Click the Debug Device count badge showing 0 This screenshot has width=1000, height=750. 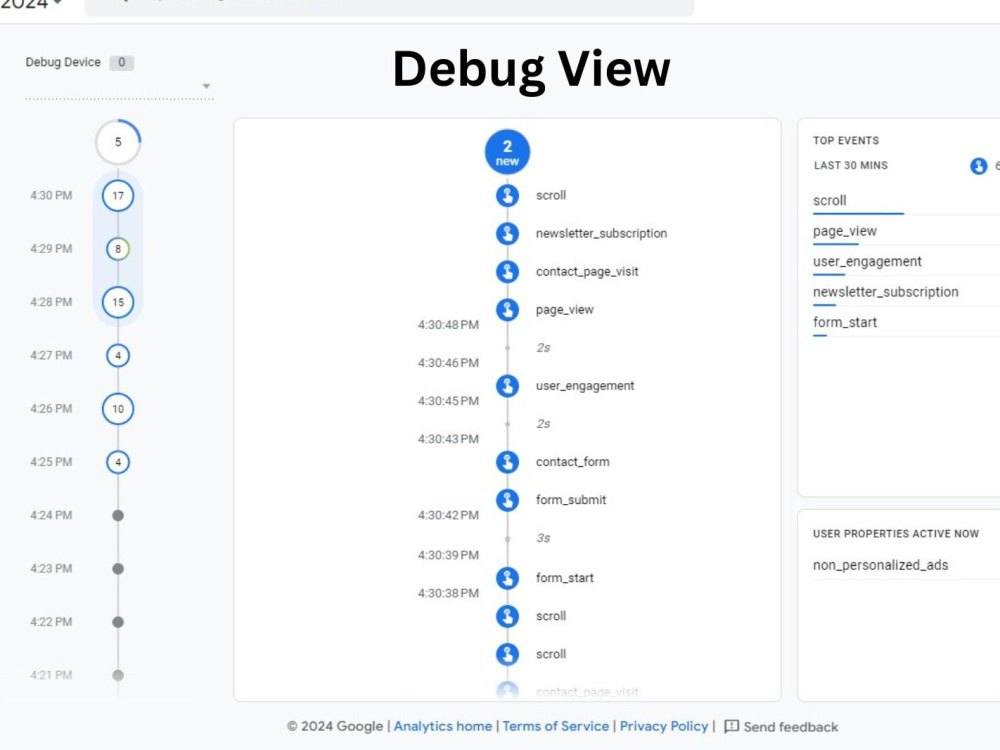pos(121,62)
